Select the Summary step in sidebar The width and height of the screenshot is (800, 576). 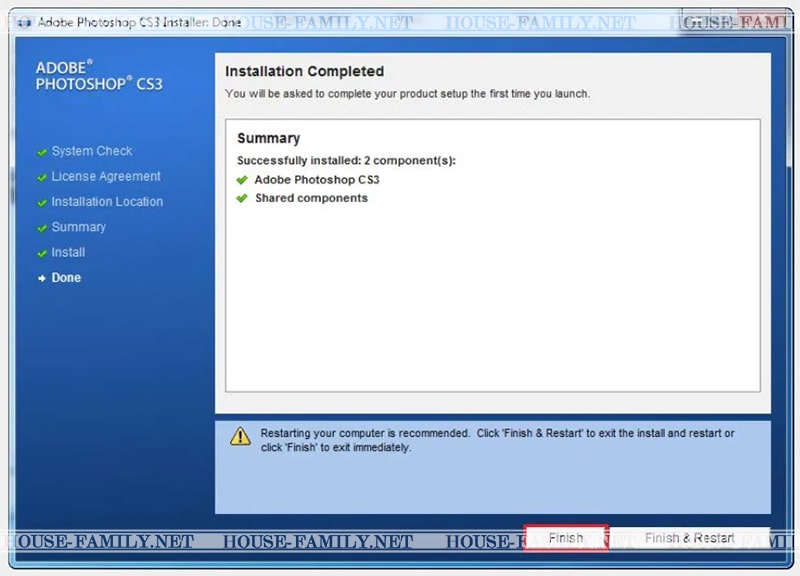pyautogui.click(x=79, y=227)
